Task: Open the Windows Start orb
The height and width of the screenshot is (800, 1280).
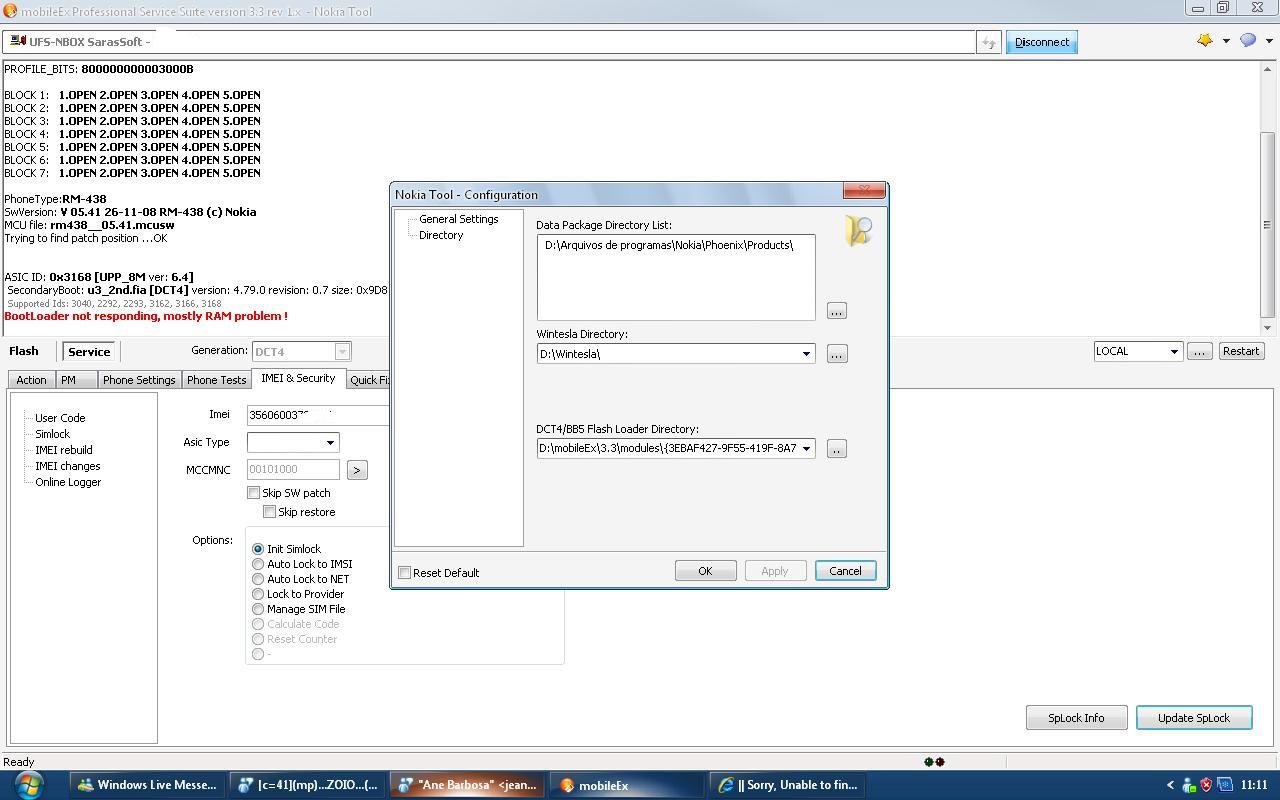Action: point(27,785)
